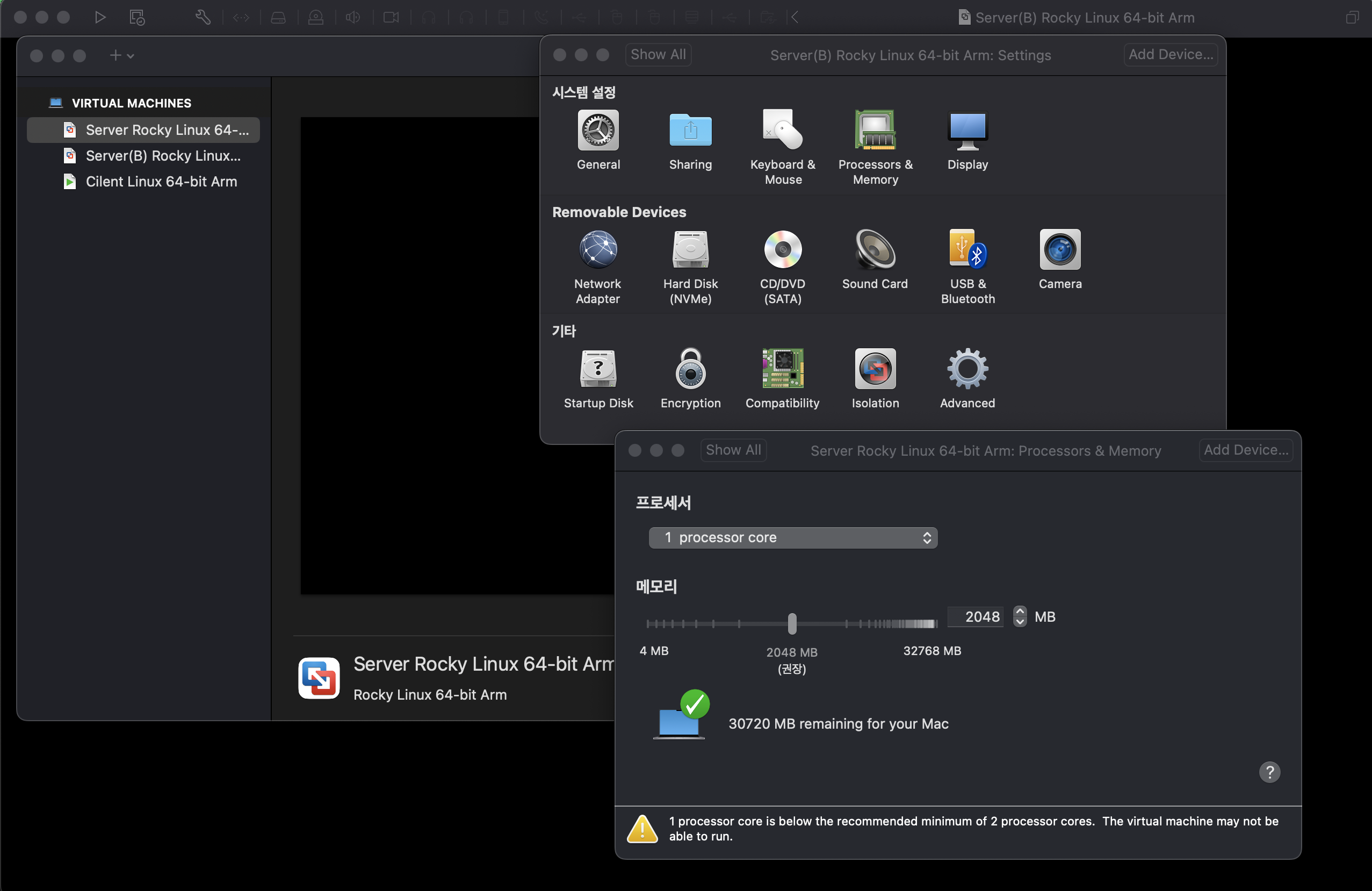Select Cilent Linux 64-bit Arm VM

[x=161, y=182]
